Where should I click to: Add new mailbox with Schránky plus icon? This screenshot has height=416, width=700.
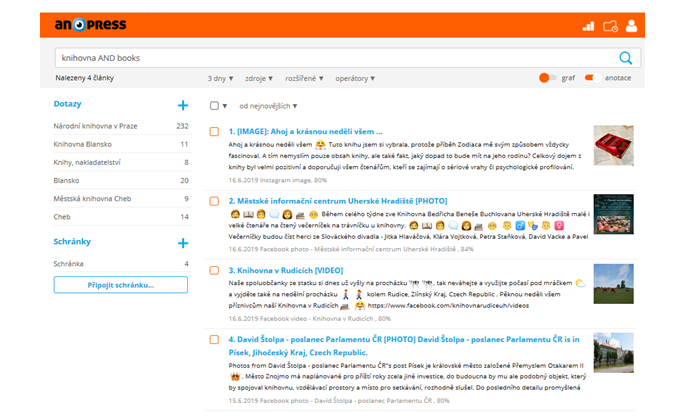click(x=182, y=243)
